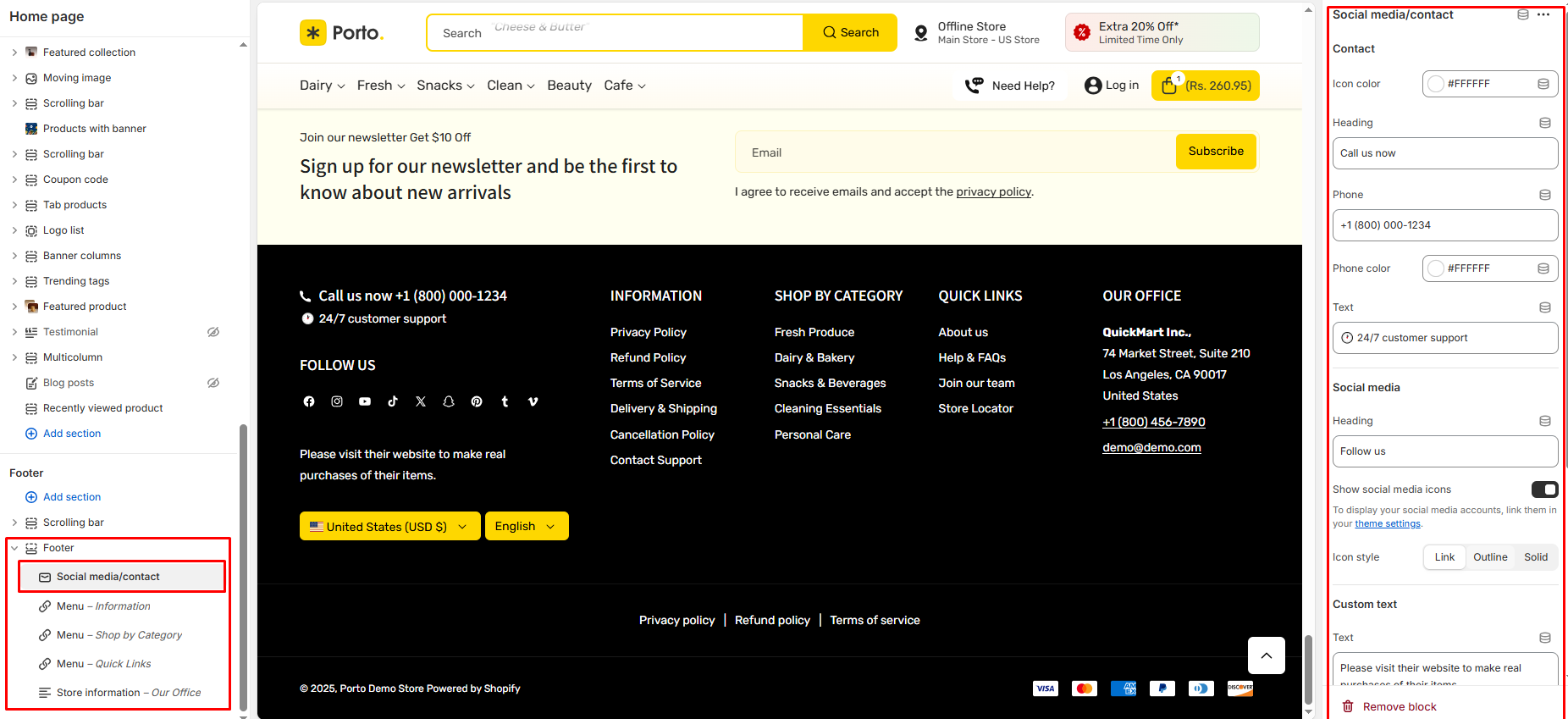This screenshot has height=719, width=1568.
Task: Select the Outline icon style
Action: (1490, 557)
